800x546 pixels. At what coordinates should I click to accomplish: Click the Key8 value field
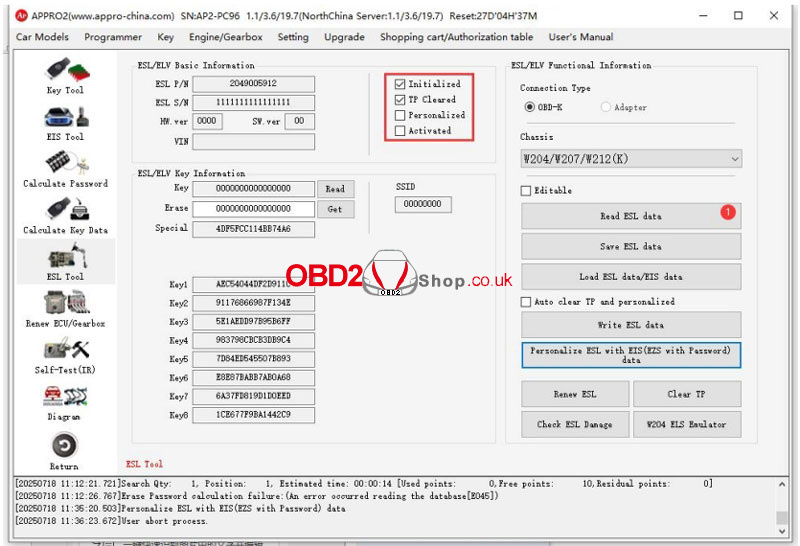pyautogui.click(x=253, y=415)
